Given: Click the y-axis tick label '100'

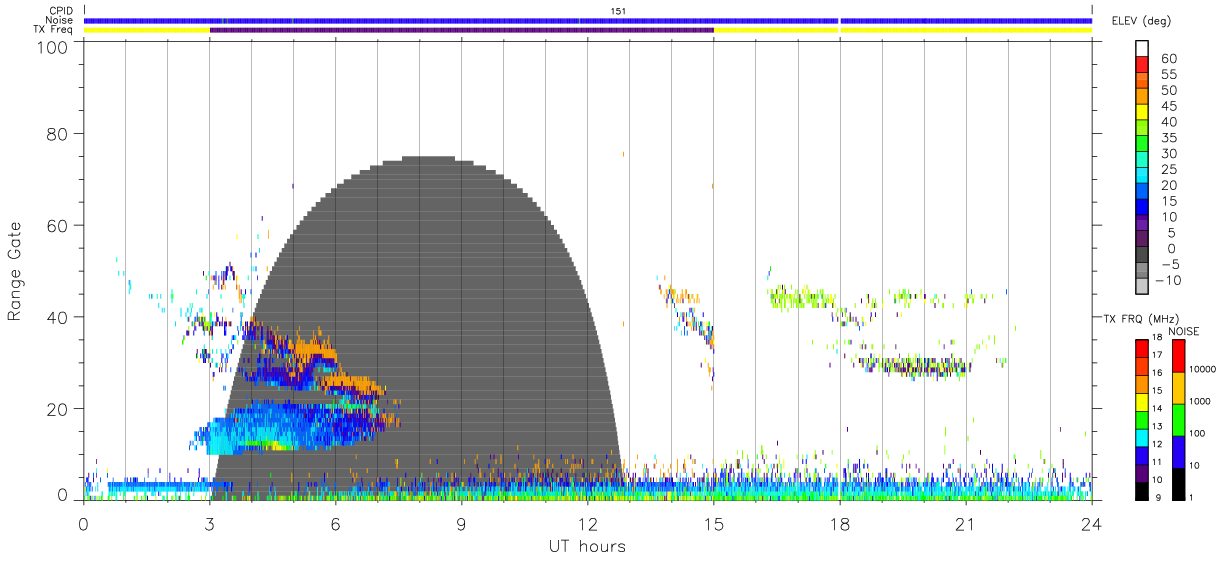Looking at the screenshot, I should point(54,47).
